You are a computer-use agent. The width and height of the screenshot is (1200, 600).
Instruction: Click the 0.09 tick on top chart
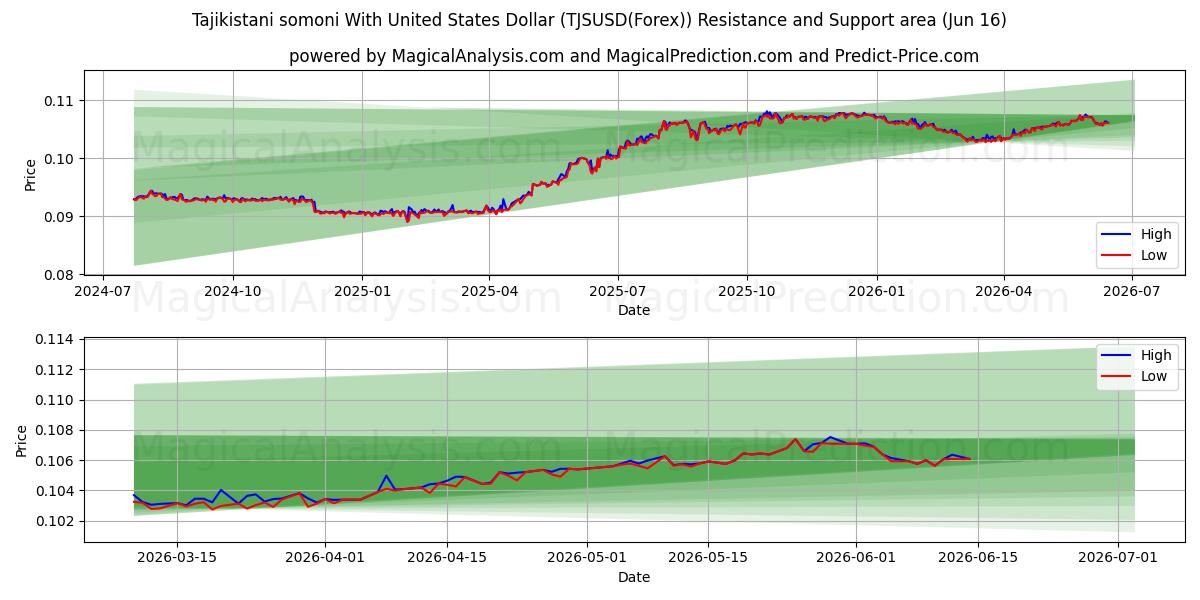point(59,217)
